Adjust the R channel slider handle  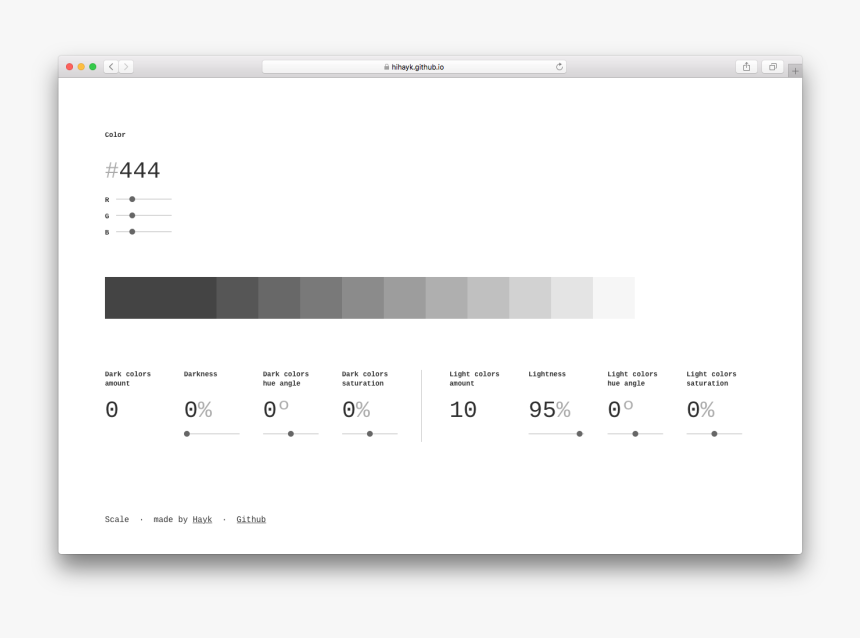point(132,199)
